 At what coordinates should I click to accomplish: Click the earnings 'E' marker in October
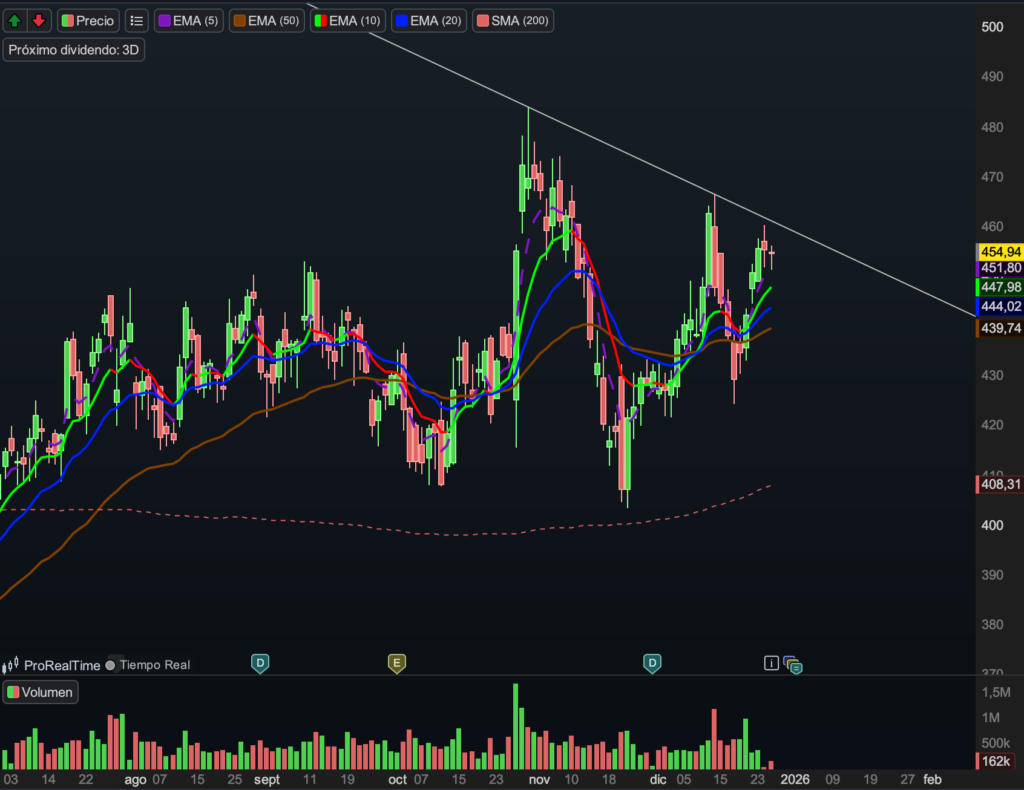click(x=397, y=662)
